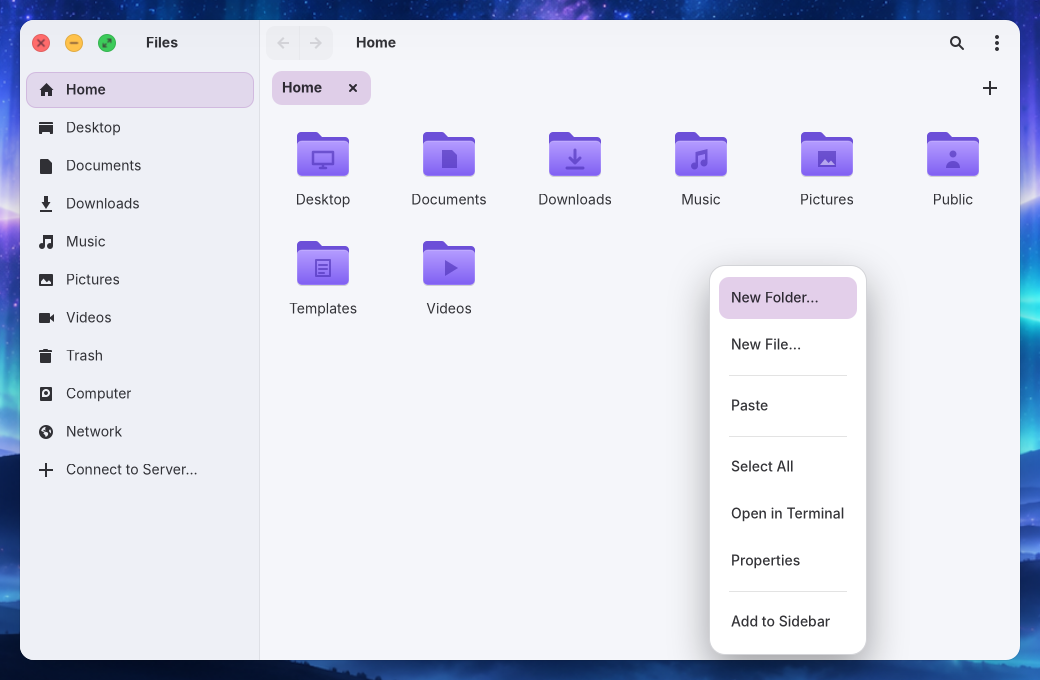Choose Add to Sidebar from menu

coord(788,622)
